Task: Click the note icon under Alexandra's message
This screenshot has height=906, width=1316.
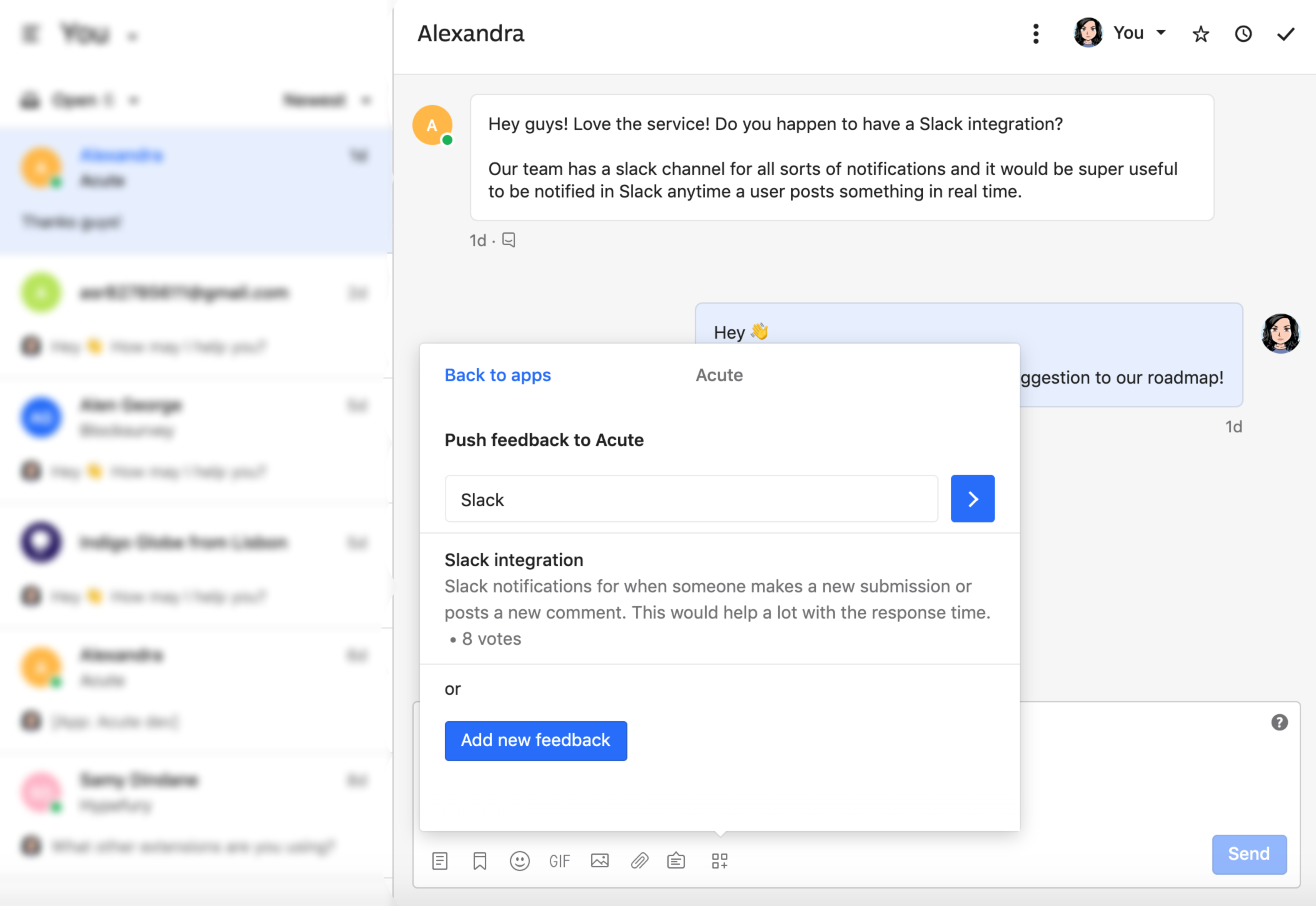Action: 509,240
